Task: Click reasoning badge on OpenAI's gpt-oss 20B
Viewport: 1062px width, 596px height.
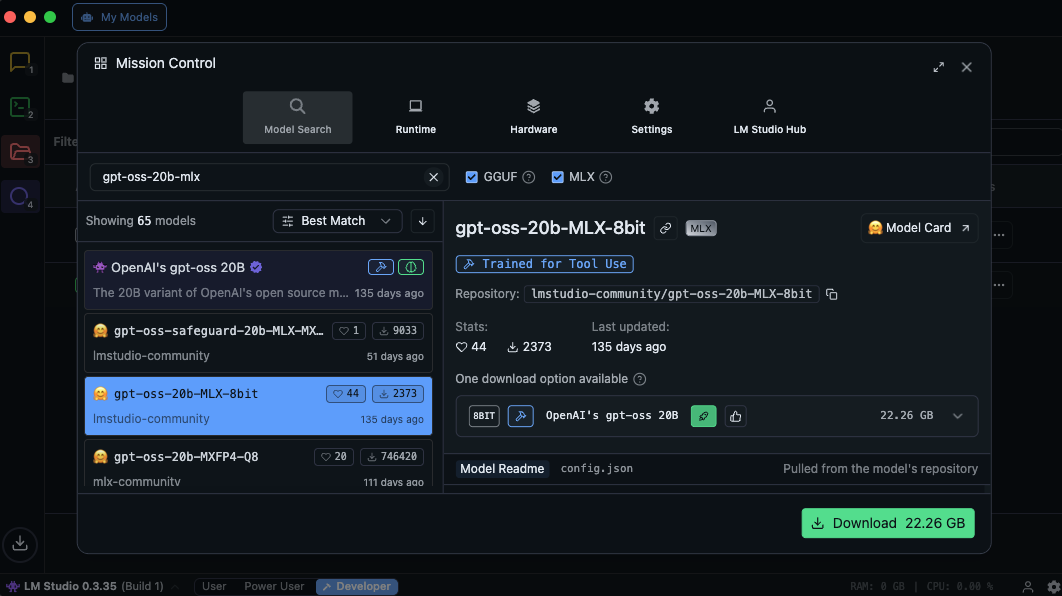Action: (x=410, y=267)
